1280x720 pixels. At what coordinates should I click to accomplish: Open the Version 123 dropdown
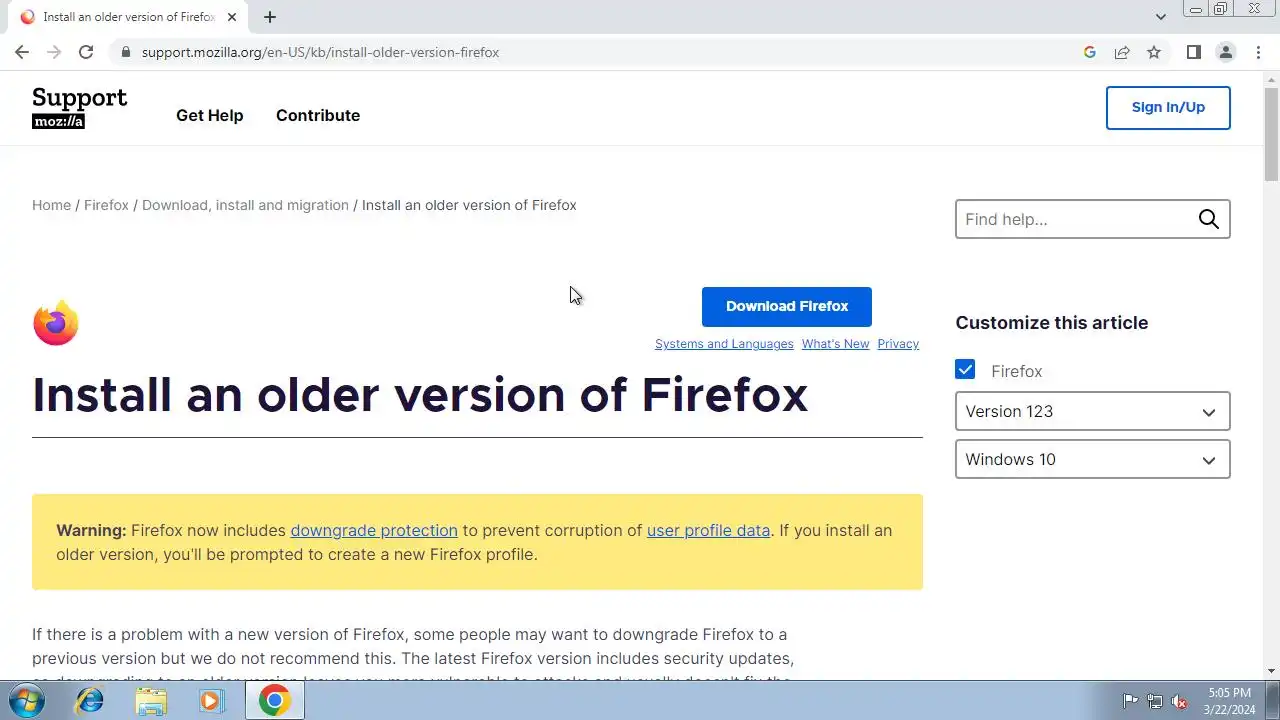click(x=1093, y=411)
